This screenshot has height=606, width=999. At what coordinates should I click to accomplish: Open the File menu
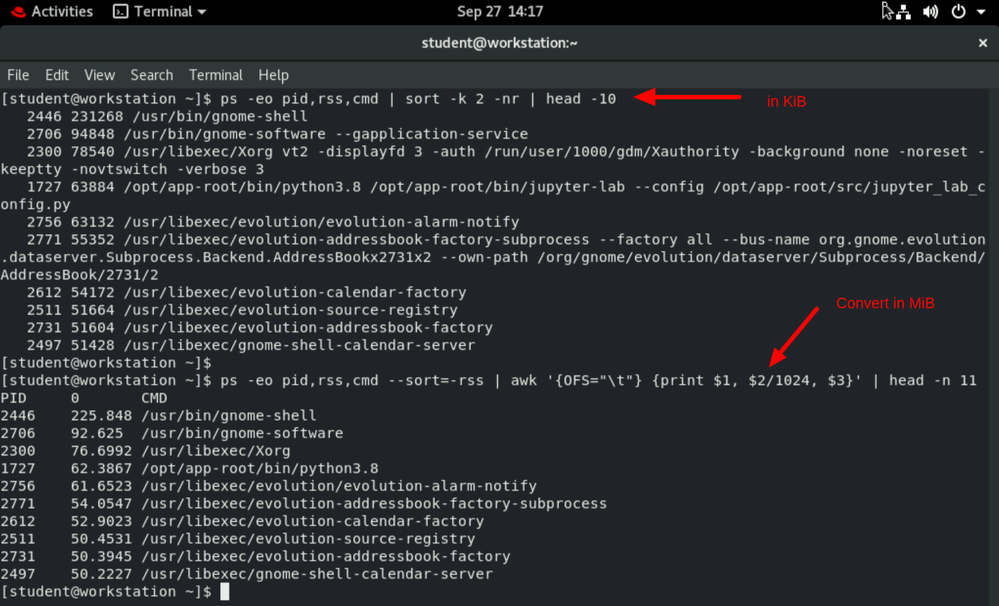[18, 75]
